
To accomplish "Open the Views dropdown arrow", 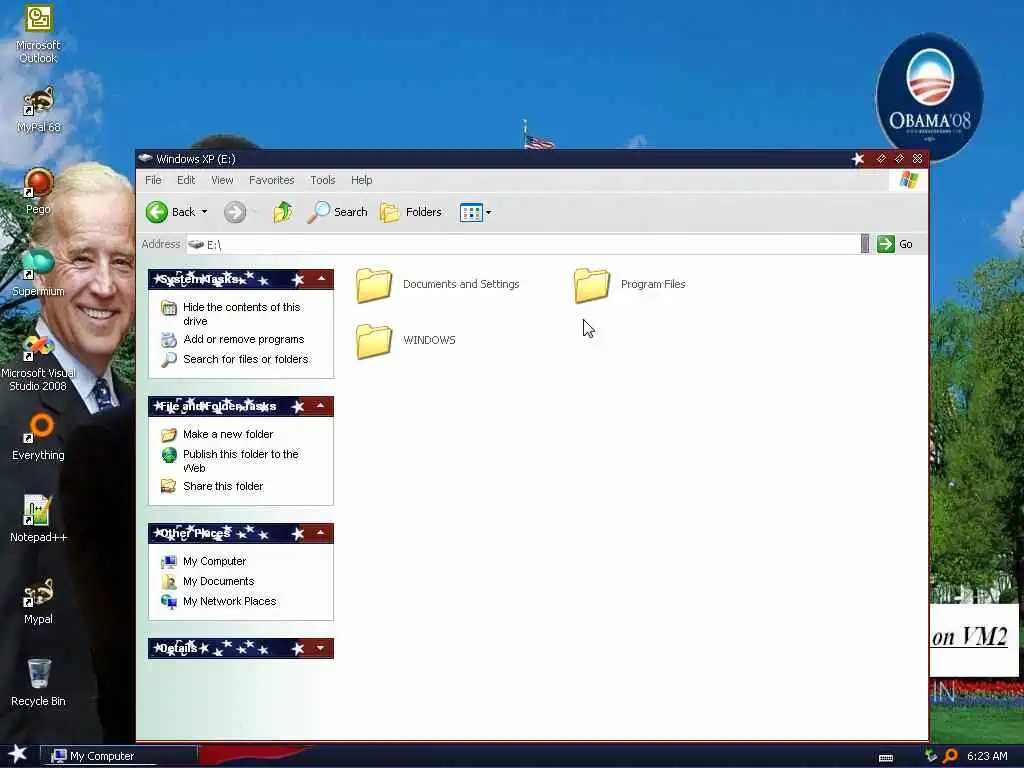I will [x=488, y=212].
